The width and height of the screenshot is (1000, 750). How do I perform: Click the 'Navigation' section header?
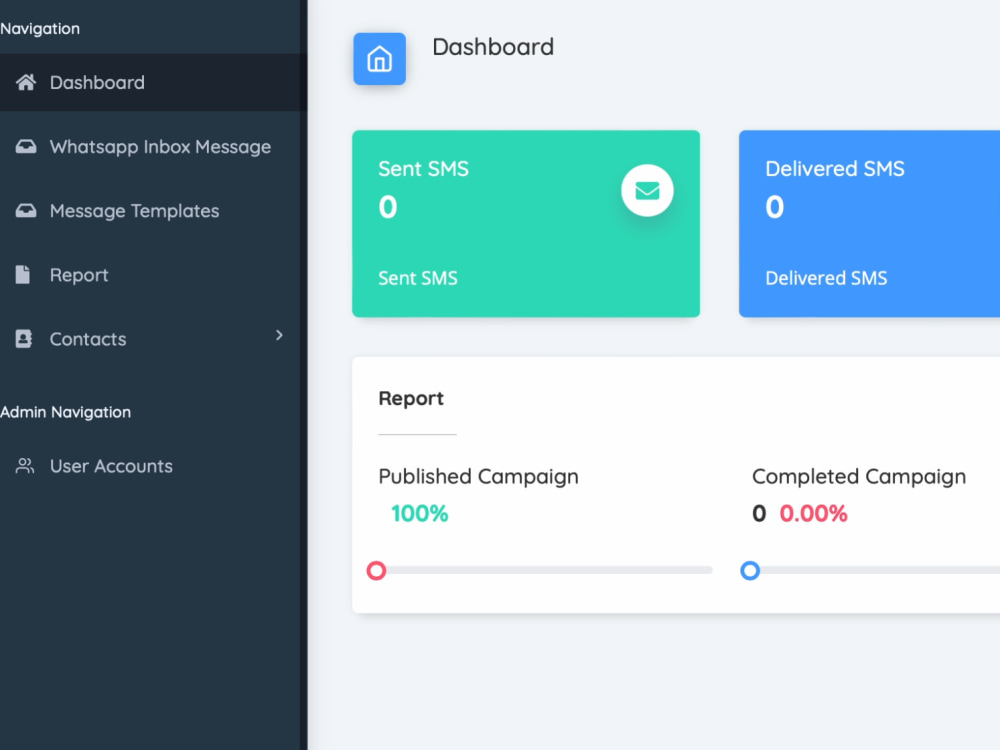point(40,29)
